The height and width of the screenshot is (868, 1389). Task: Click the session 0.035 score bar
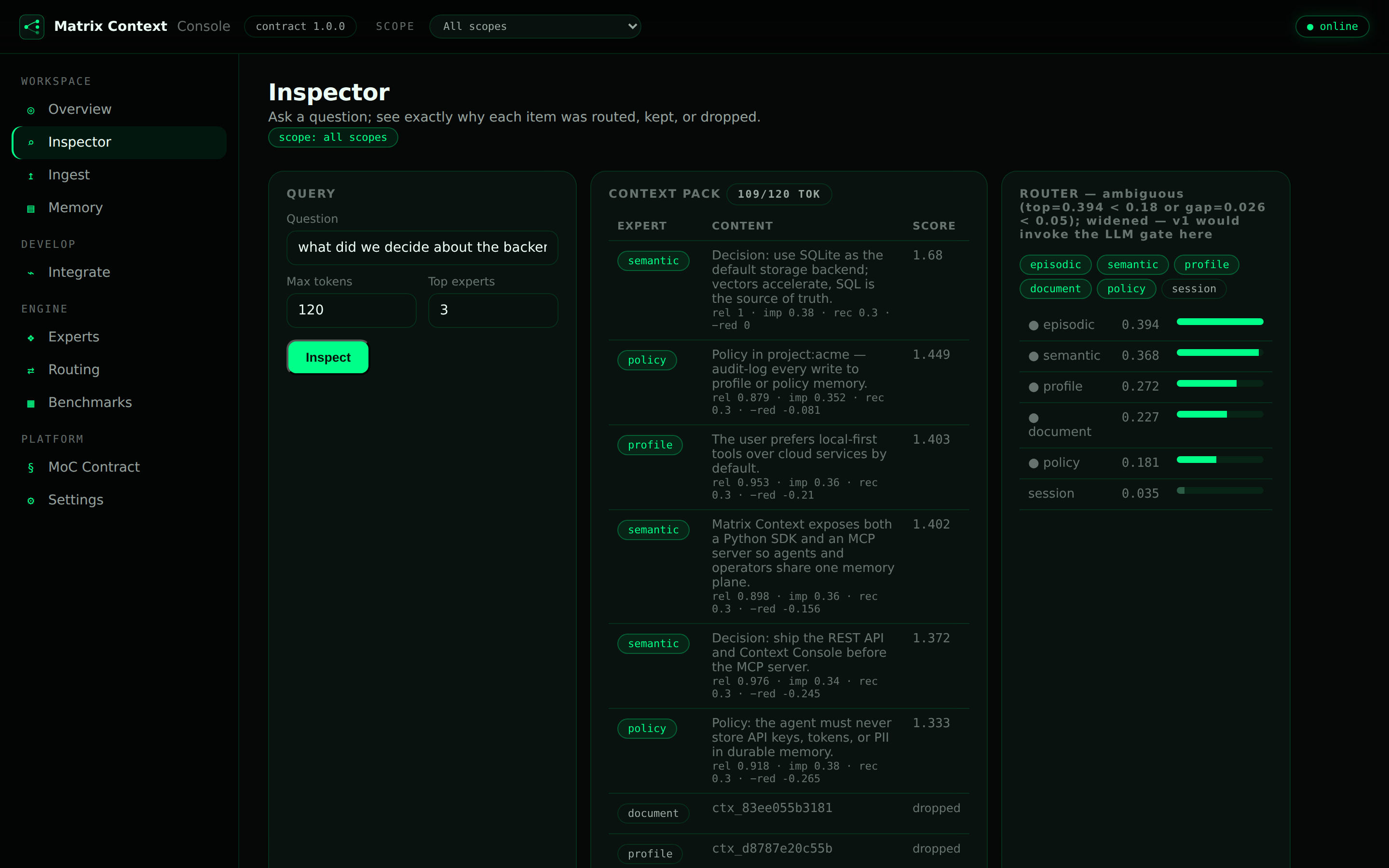click(1220, 490)
